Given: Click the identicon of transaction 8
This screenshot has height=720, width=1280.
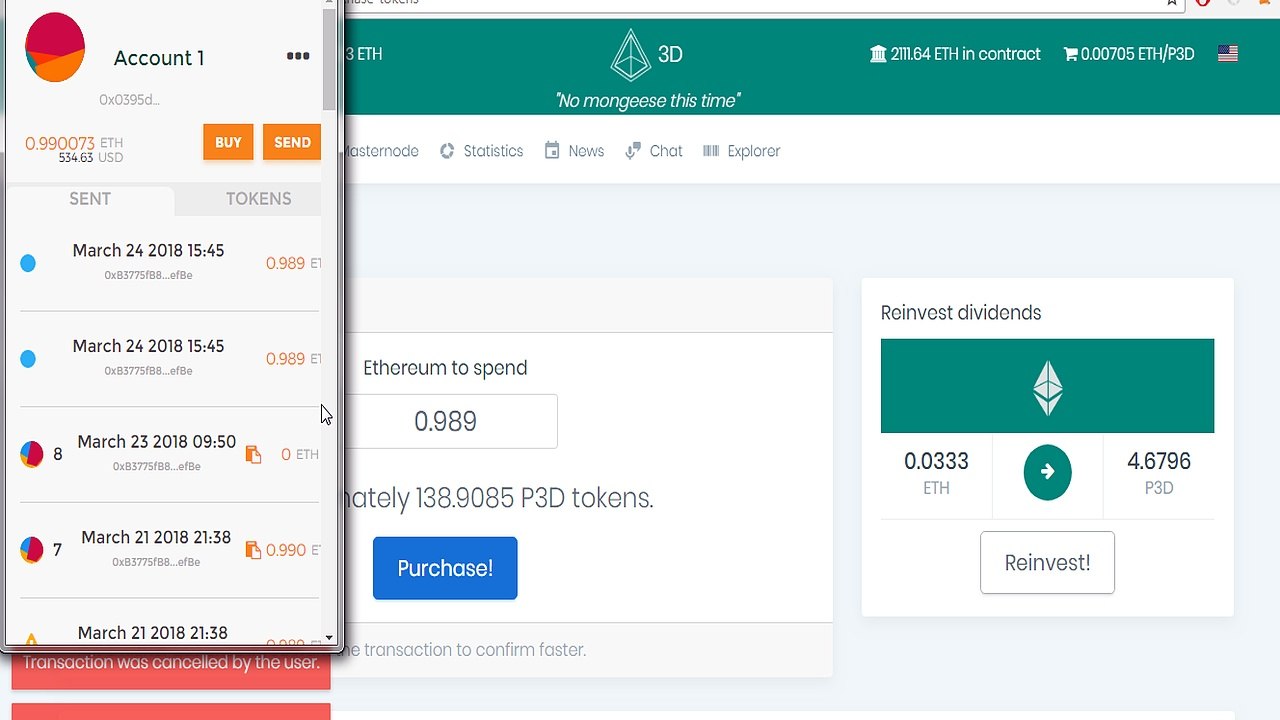Looking at the screenshot, I should (32, 454).
